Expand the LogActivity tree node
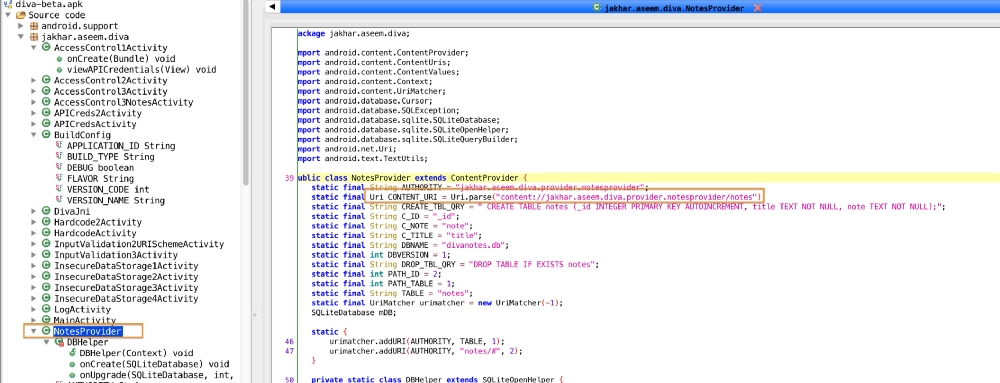This screenshot has width=1000, height=383. (x=34, y=309)
